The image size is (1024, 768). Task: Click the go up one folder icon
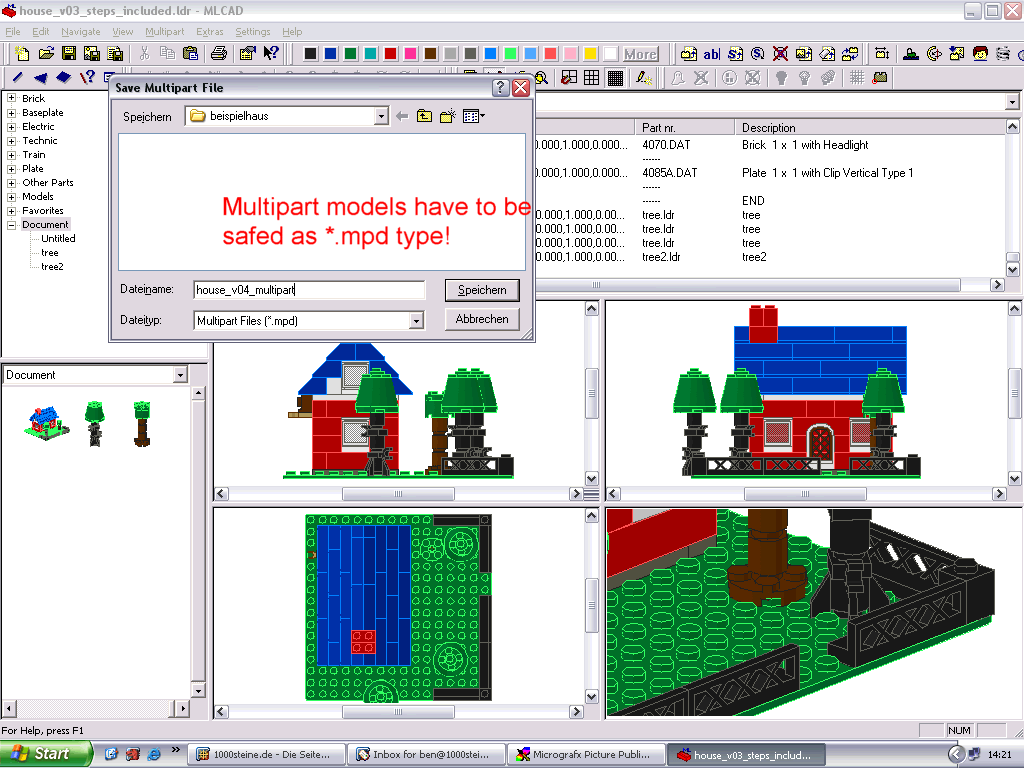[424, 116]
